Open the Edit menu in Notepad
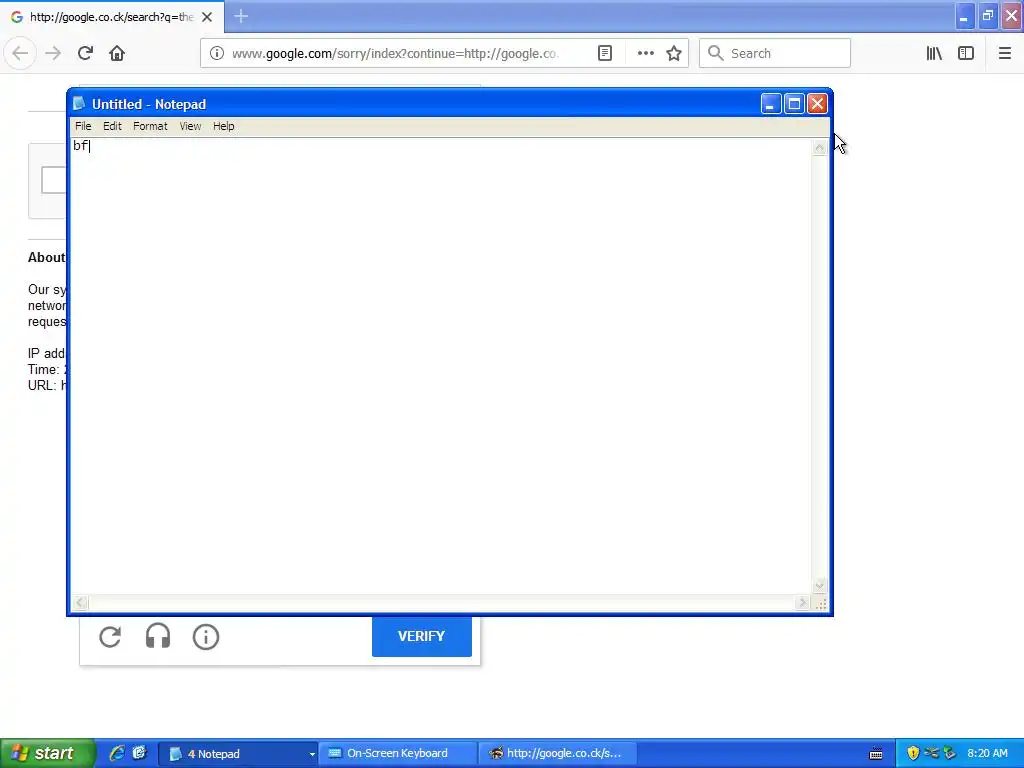The image size is (1024, 768). (112, 126)
